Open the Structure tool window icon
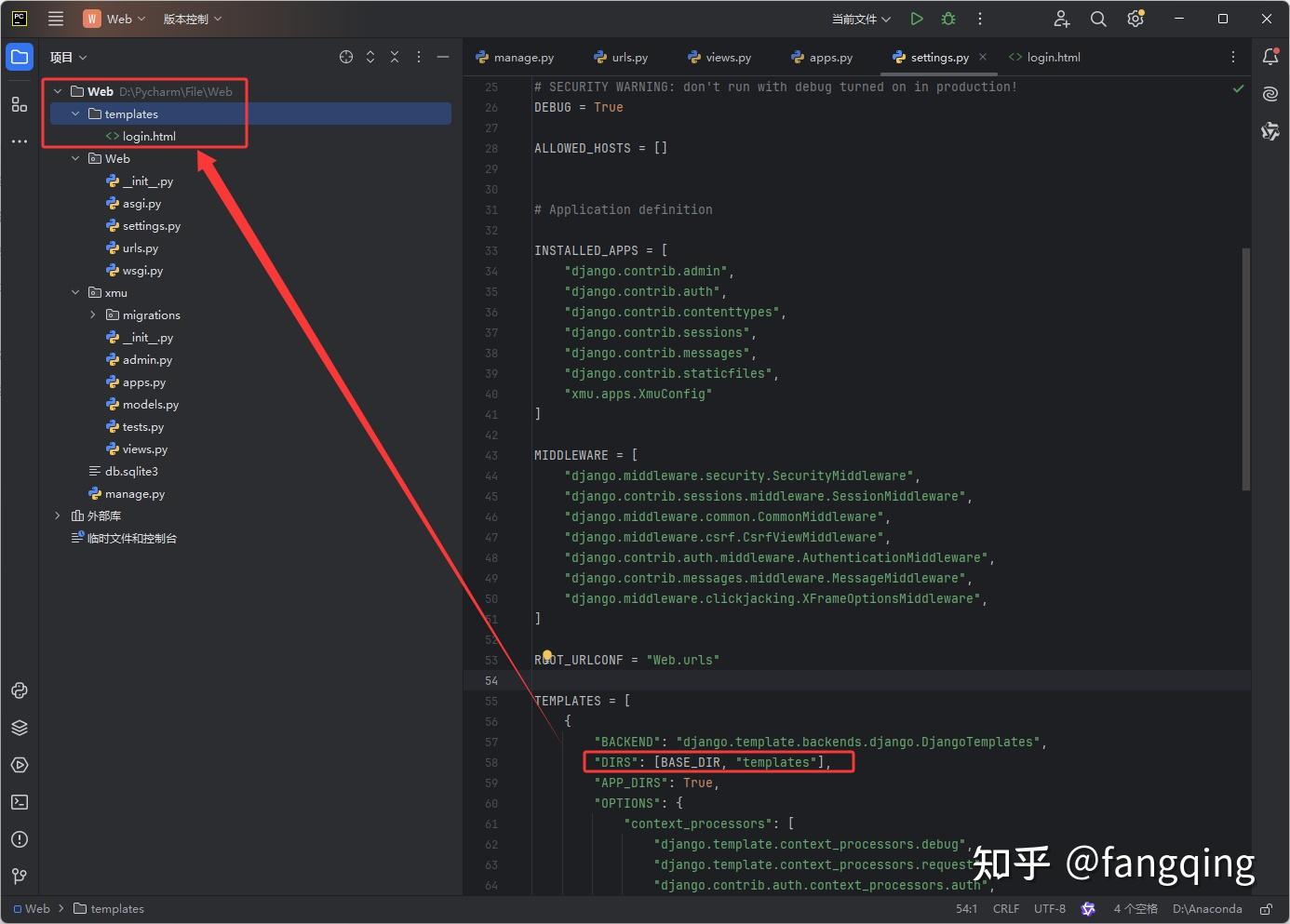Screen dimensions: 1290x924 20,104
